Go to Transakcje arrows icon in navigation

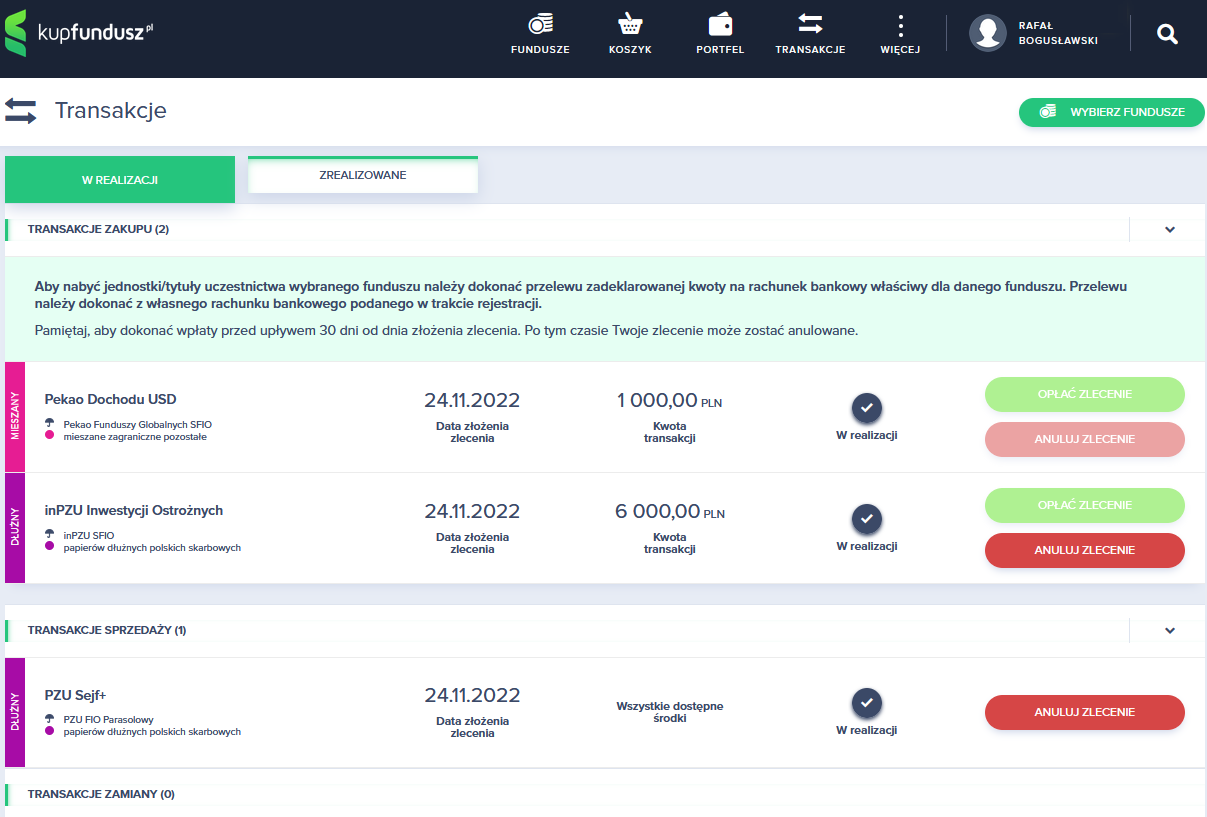[x=810, y=24]
